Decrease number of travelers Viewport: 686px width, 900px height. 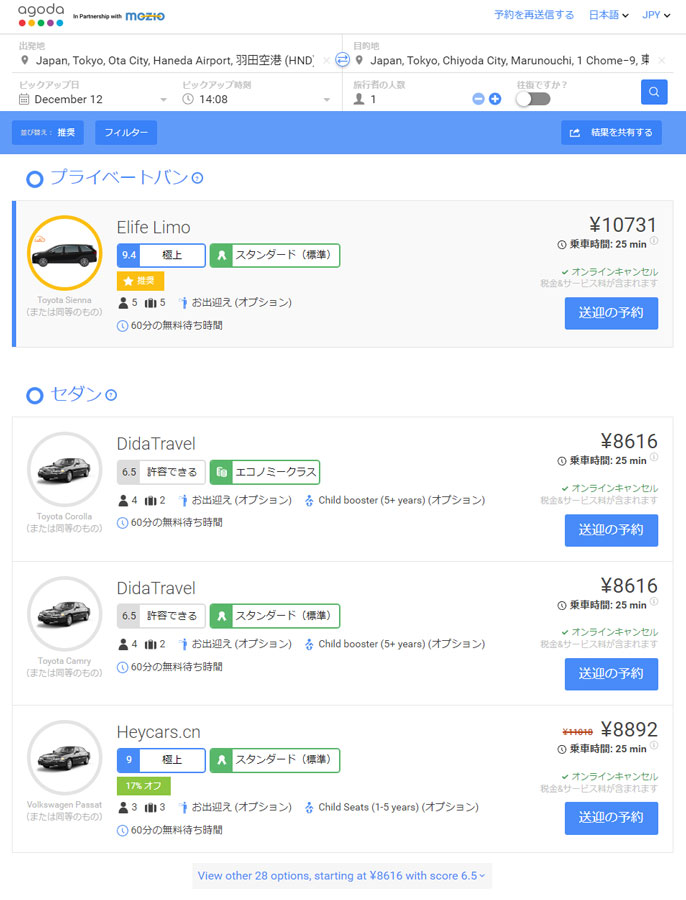[478, 99]
